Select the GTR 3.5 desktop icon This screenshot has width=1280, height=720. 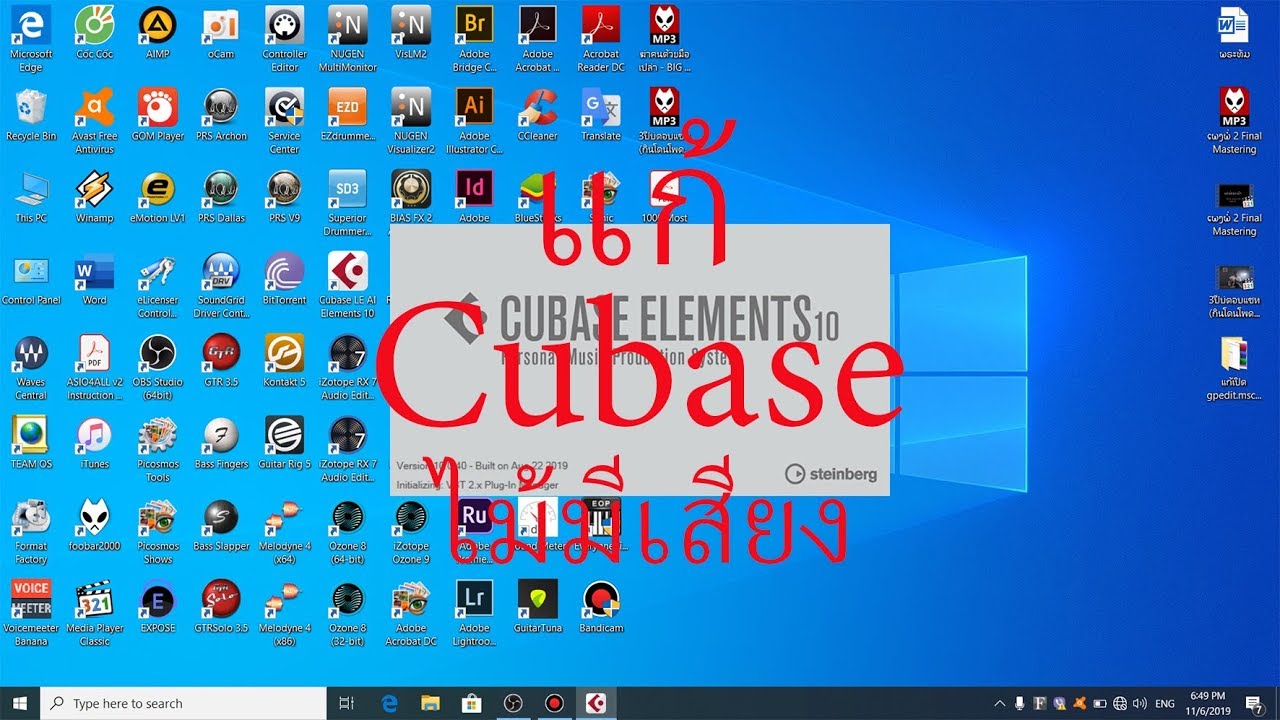pos(221,359)
